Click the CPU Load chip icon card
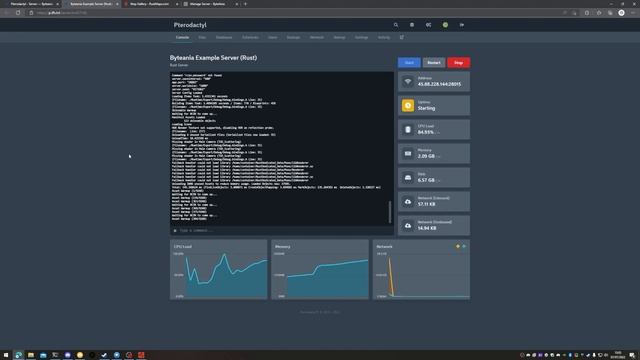 408,130
